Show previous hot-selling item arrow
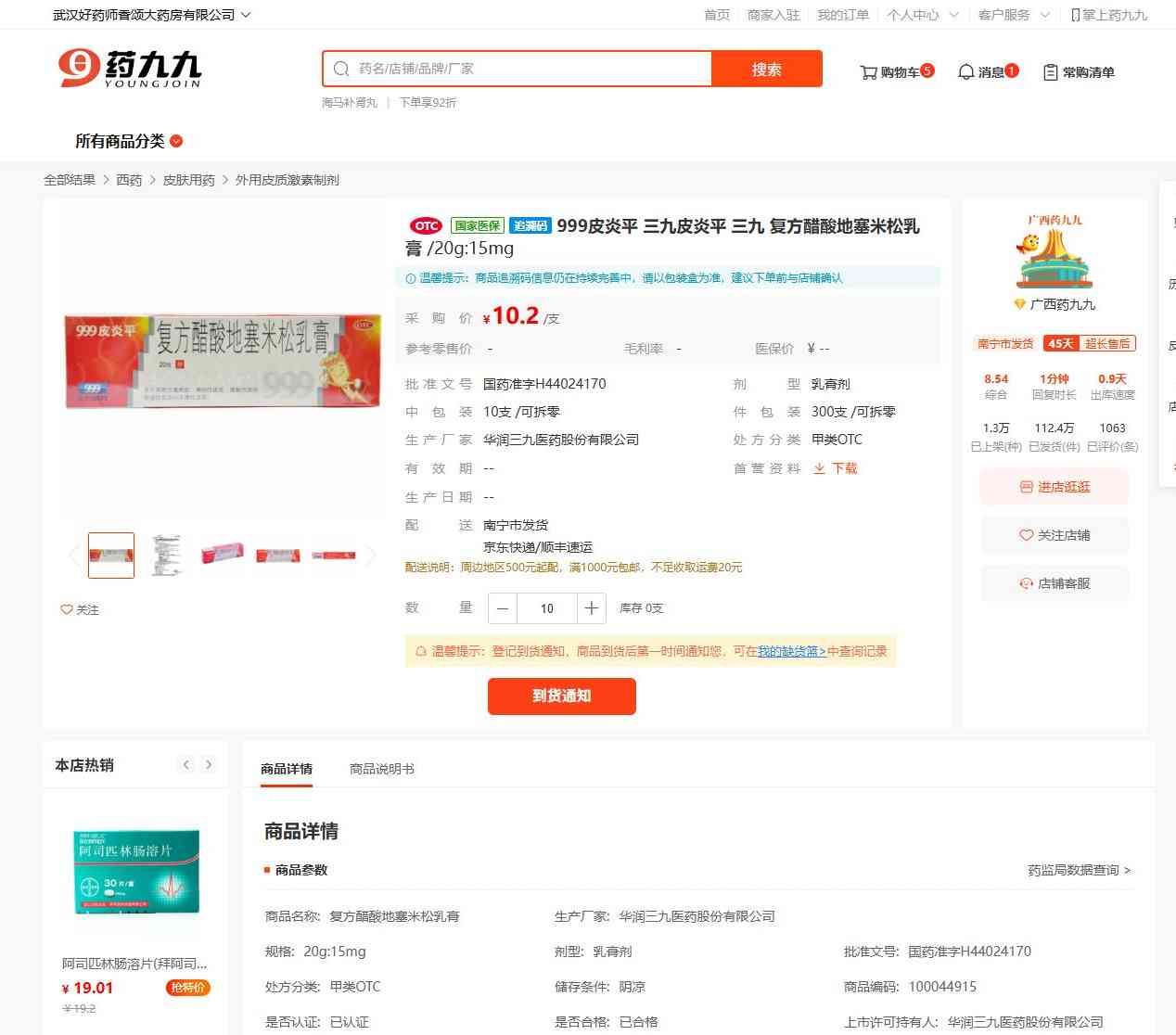Image resolution: width=1176 pixels, height=1035 pixels. tap(186, 765)
